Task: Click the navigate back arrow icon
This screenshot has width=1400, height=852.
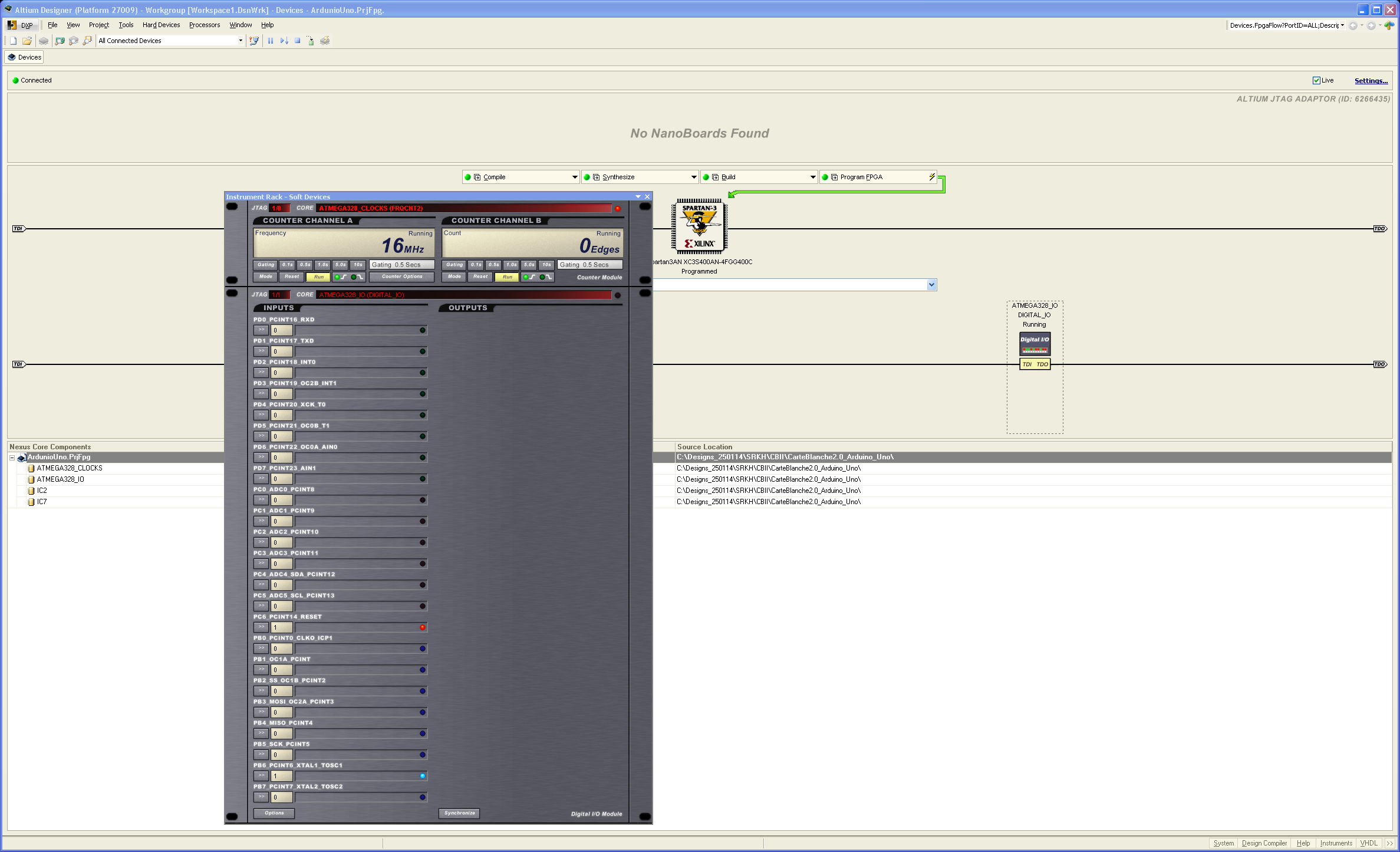Action: (1353, 25)
